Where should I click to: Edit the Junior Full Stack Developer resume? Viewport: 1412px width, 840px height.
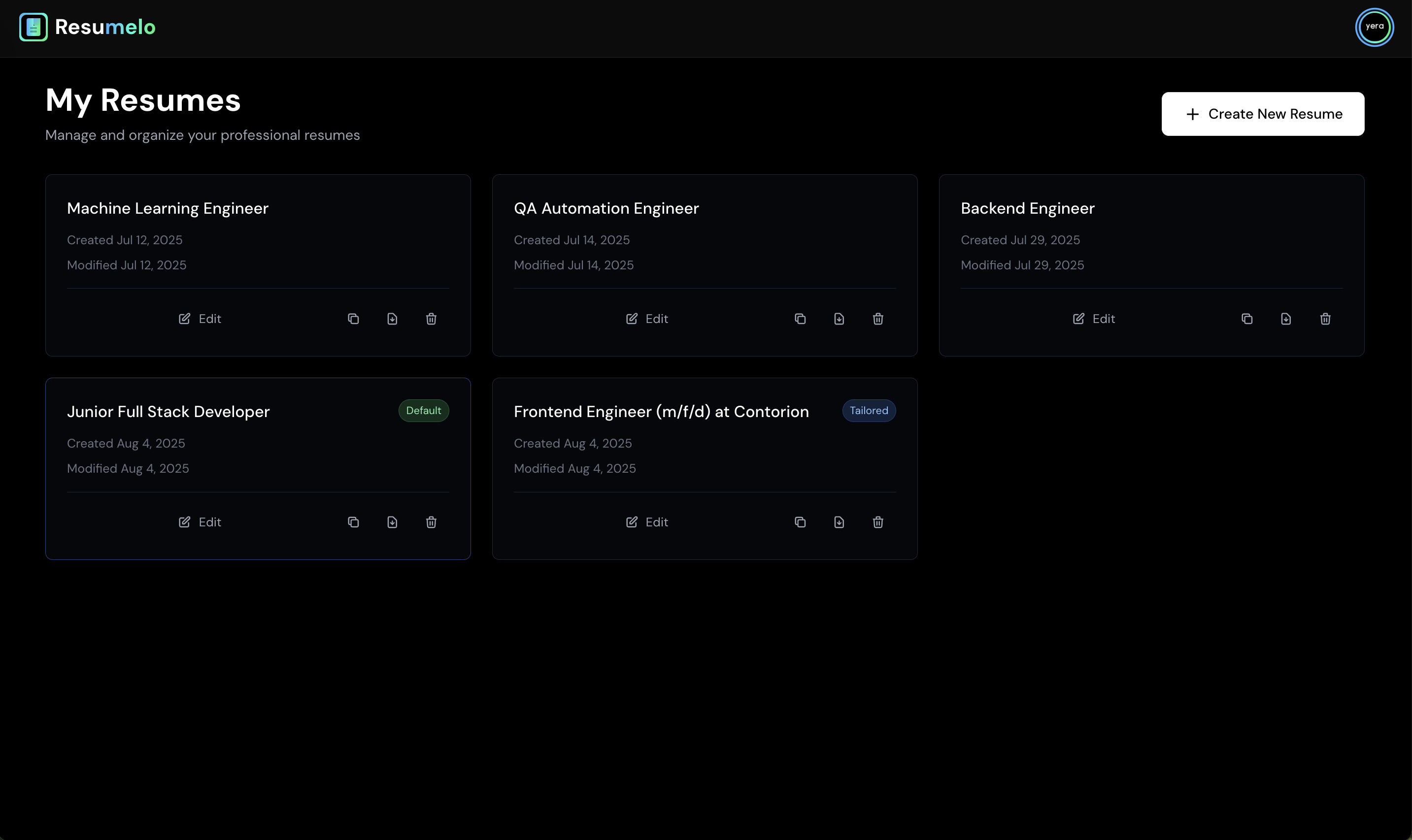click(200, 522)
